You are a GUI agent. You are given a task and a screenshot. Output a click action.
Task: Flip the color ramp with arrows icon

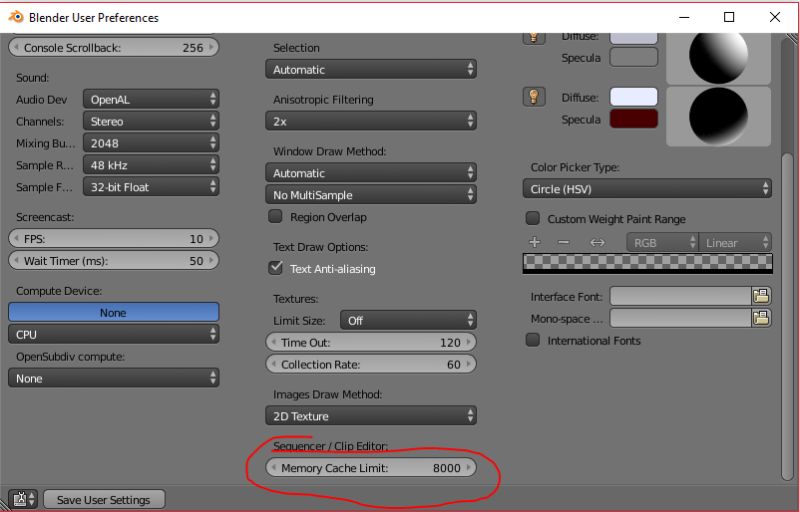(x=597, y=242)
